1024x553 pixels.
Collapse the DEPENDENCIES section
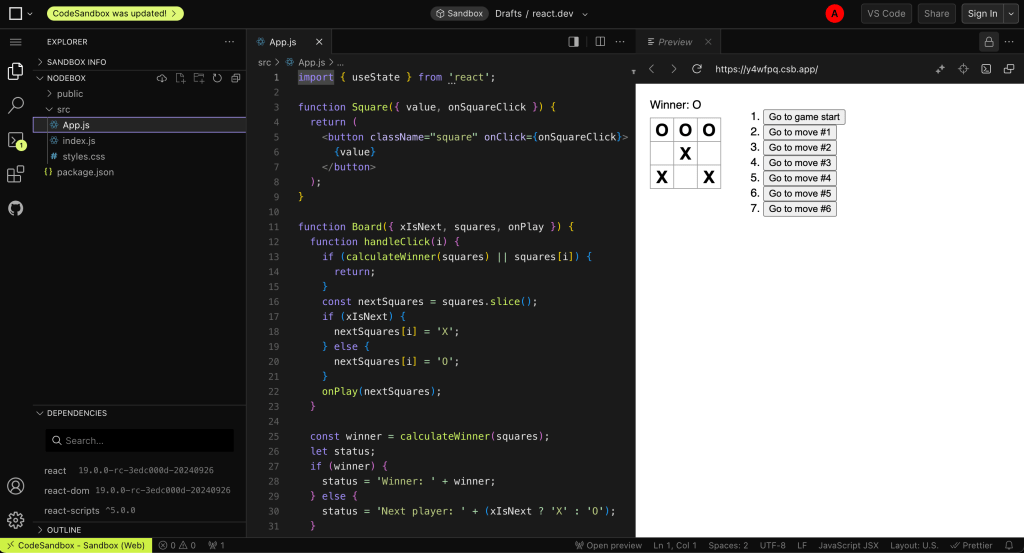(x=76, y=413)
